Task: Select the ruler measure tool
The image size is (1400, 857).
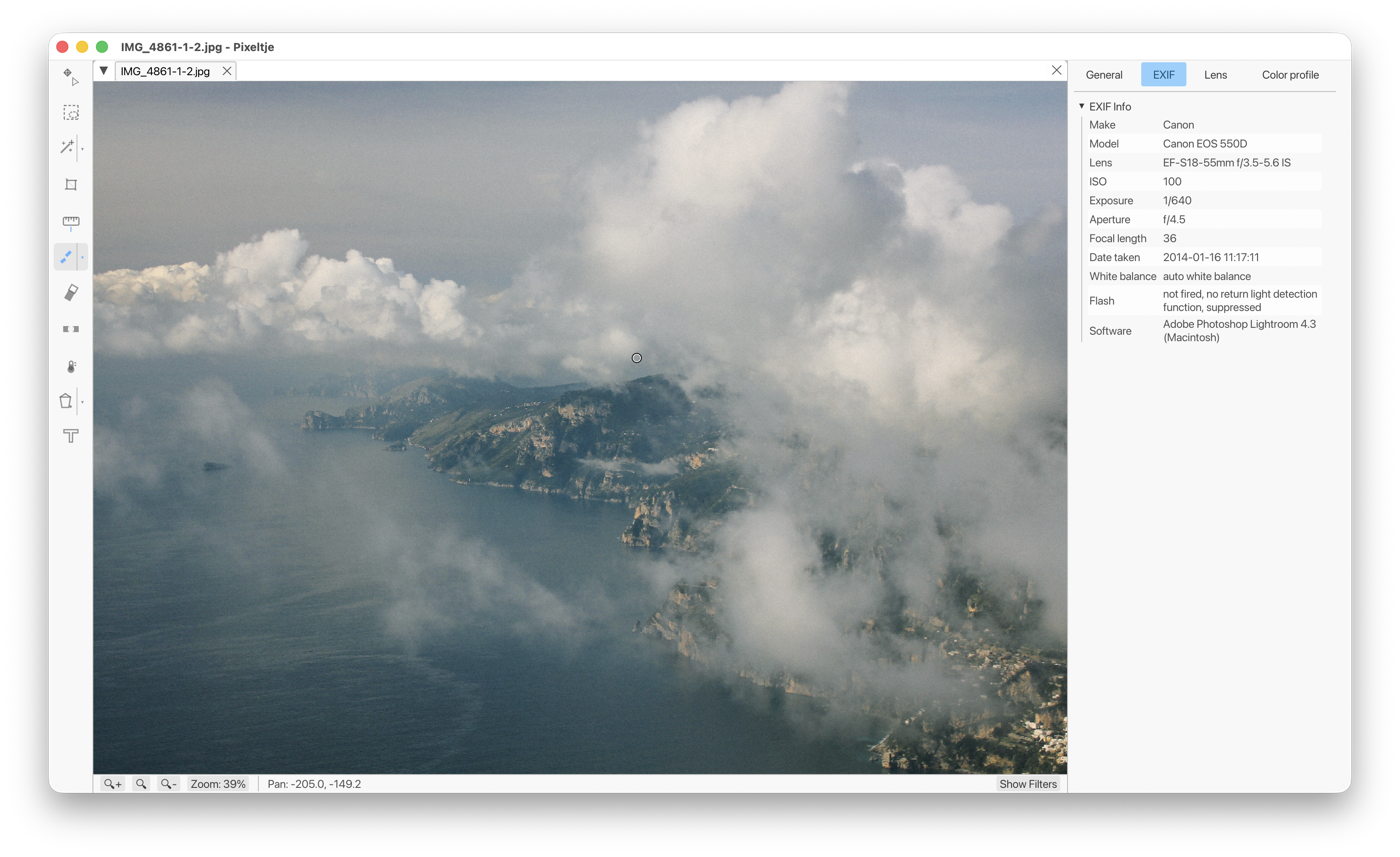Action: click(x=71, y=222)
